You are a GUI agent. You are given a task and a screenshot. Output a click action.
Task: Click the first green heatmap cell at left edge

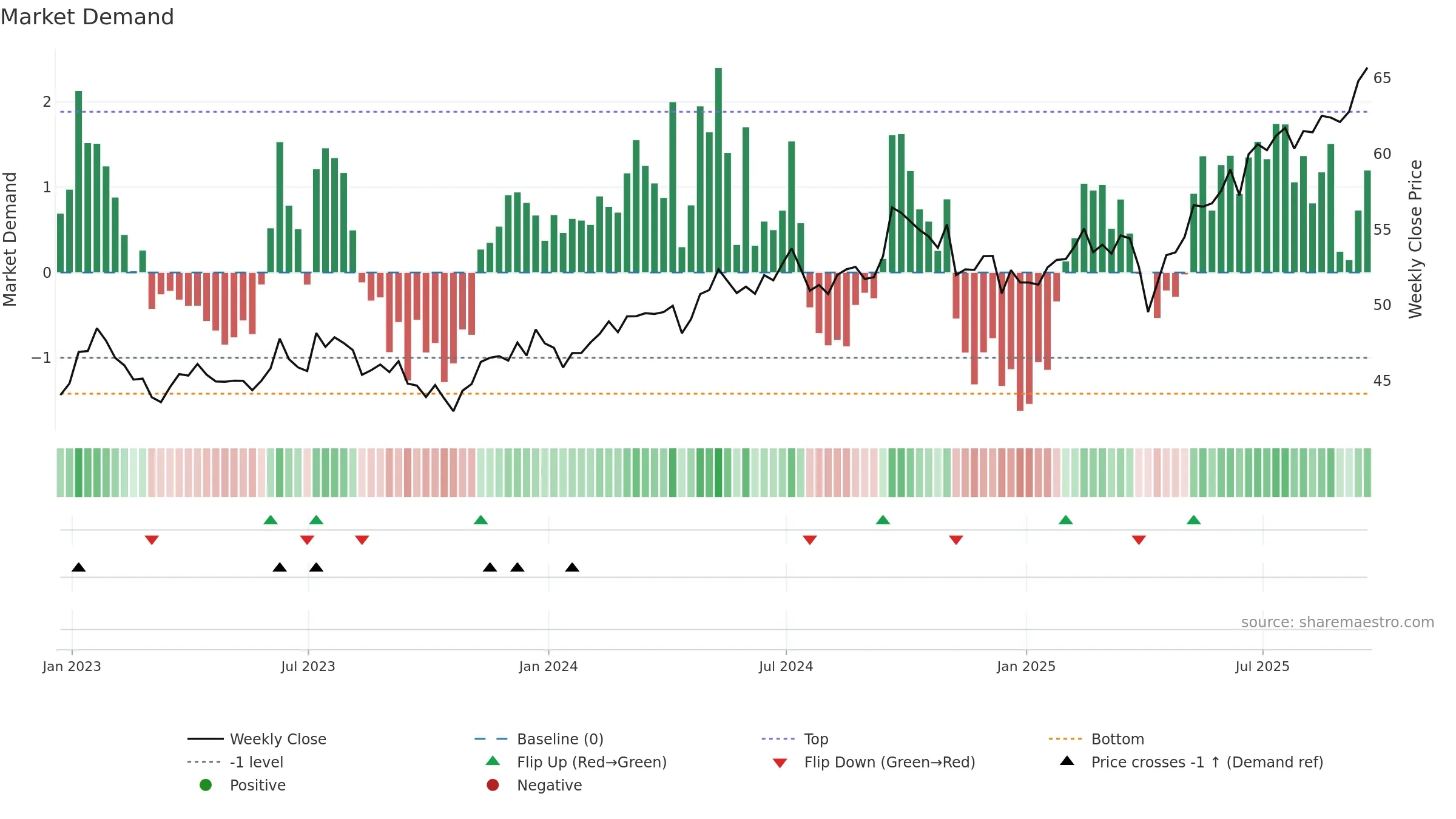60,473
